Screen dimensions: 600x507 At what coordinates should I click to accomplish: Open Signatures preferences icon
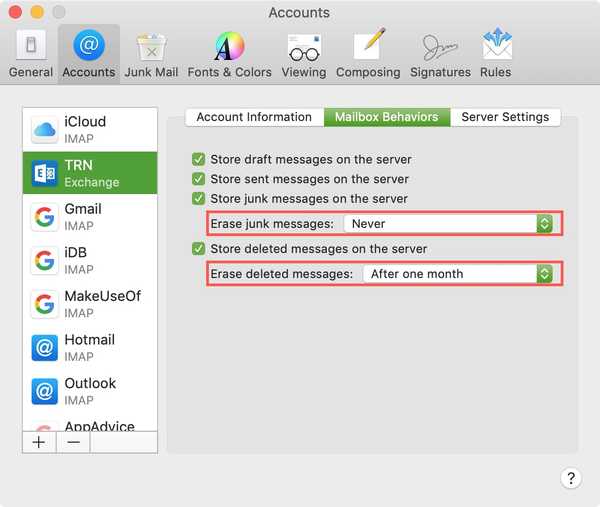point(440,47)
